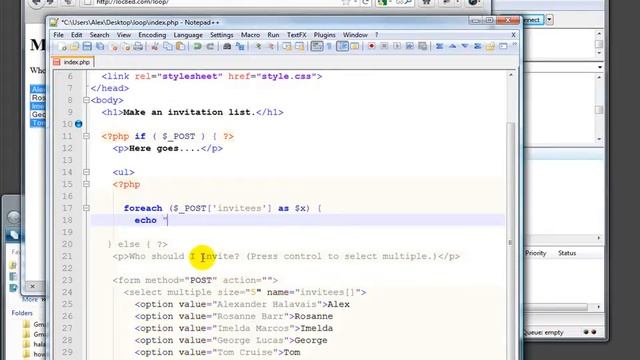Screen dimensions: 640x360
Task: Open the Plugins menu
Action: pos(324,35)
